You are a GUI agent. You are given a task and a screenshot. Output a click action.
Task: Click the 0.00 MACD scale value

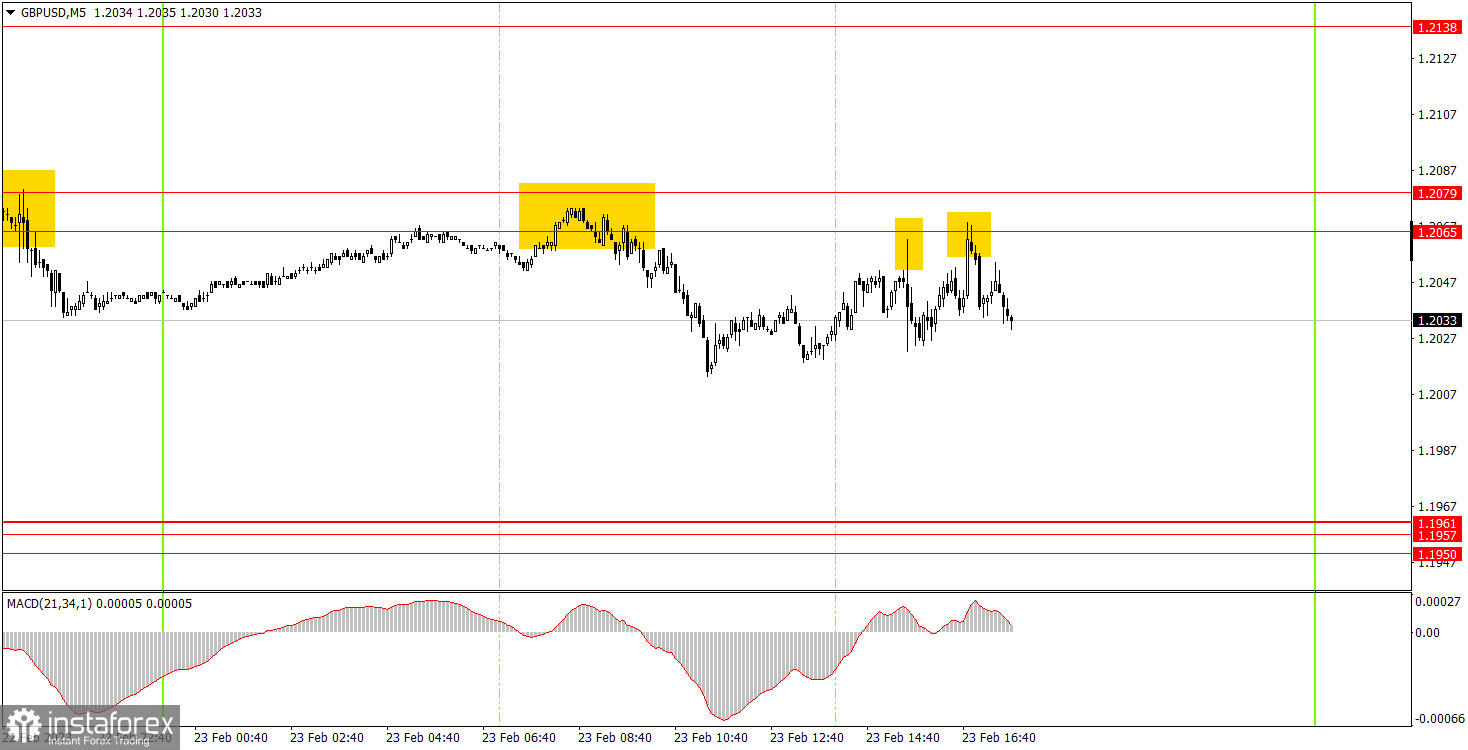click(1430, 633)
